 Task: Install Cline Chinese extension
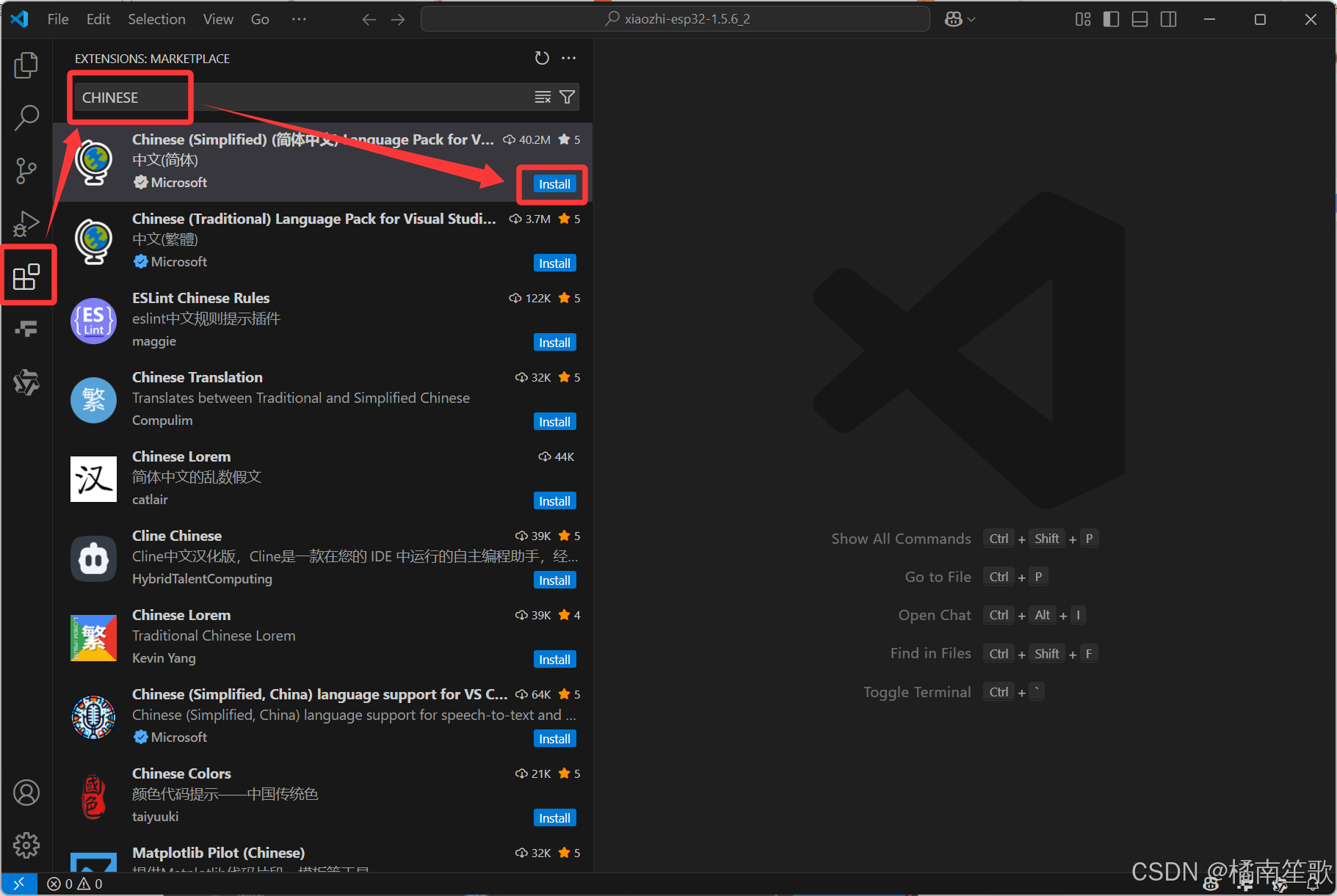point(554,580)
